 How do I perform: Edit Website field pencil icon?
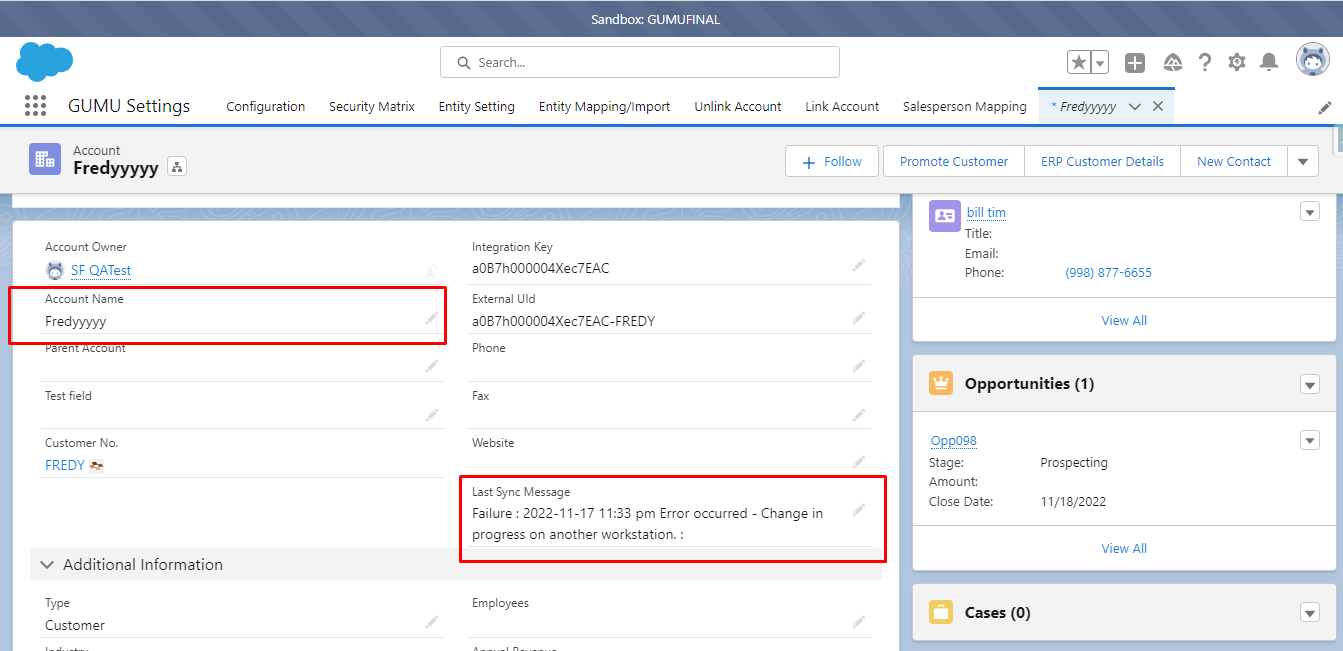tap(859, 461)
